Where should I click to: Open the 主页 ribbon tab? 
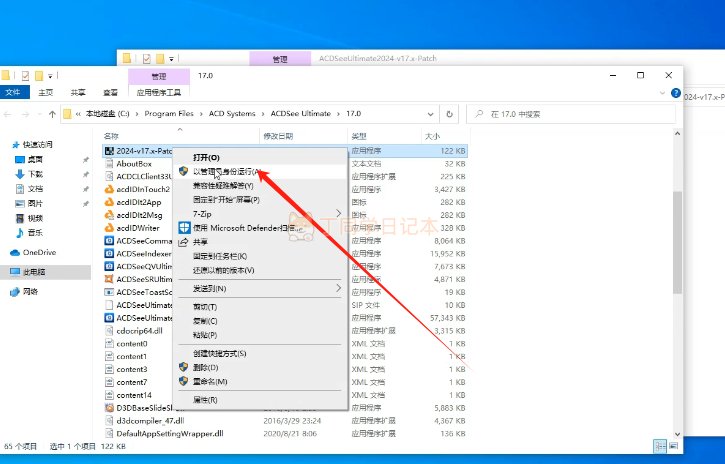46,92
